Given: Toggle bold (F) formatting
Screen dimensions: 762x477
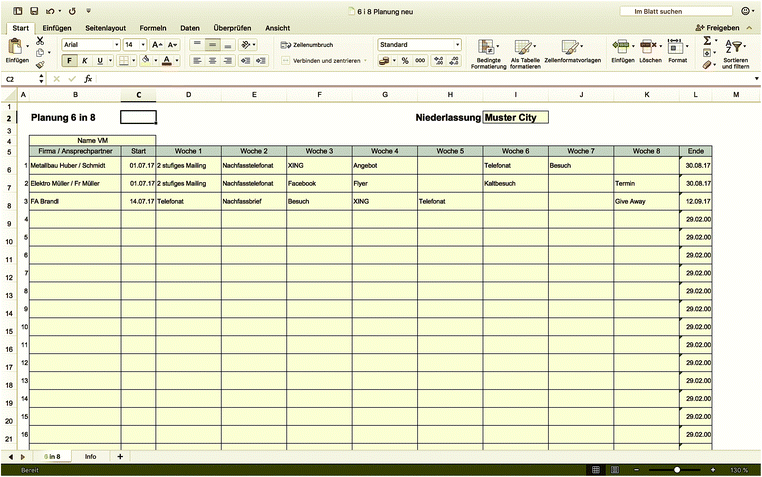Looking at the screenshot, I should pyautogui.click(x=70, y=61).
